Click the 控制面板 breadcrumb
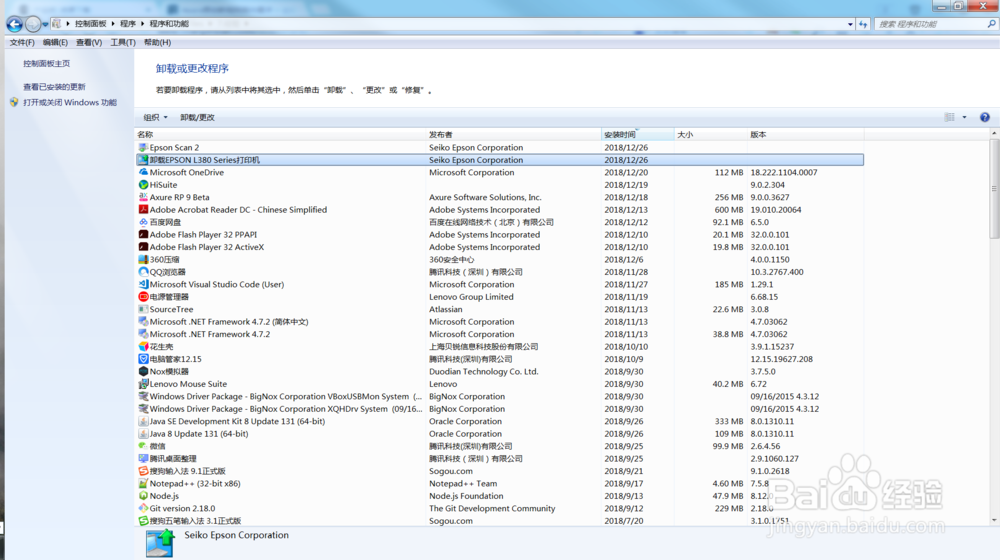 click(x=91, y=24)
